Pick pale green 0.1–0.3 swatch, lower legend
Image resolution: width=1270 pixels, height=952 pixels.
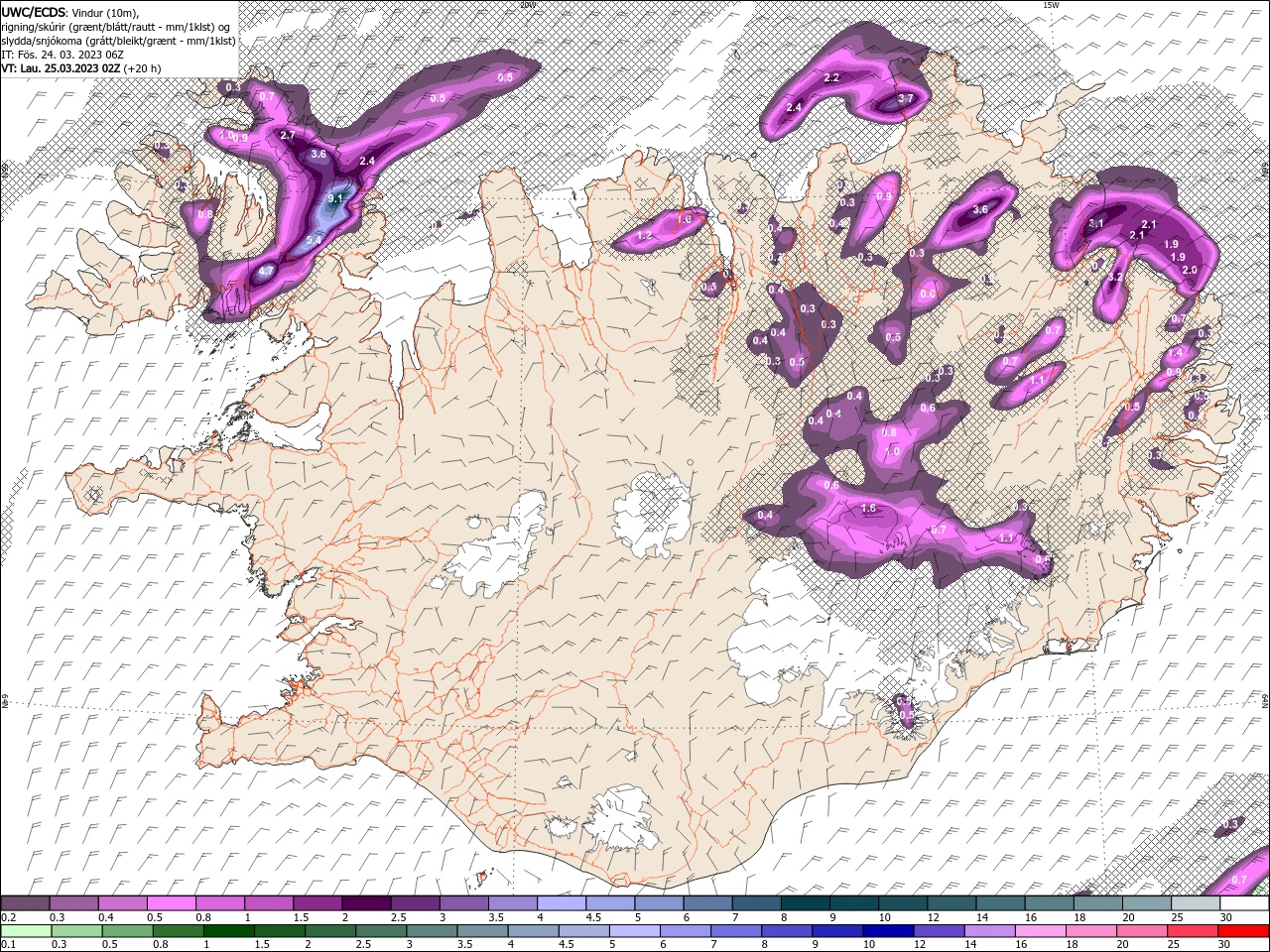point(26,930)
